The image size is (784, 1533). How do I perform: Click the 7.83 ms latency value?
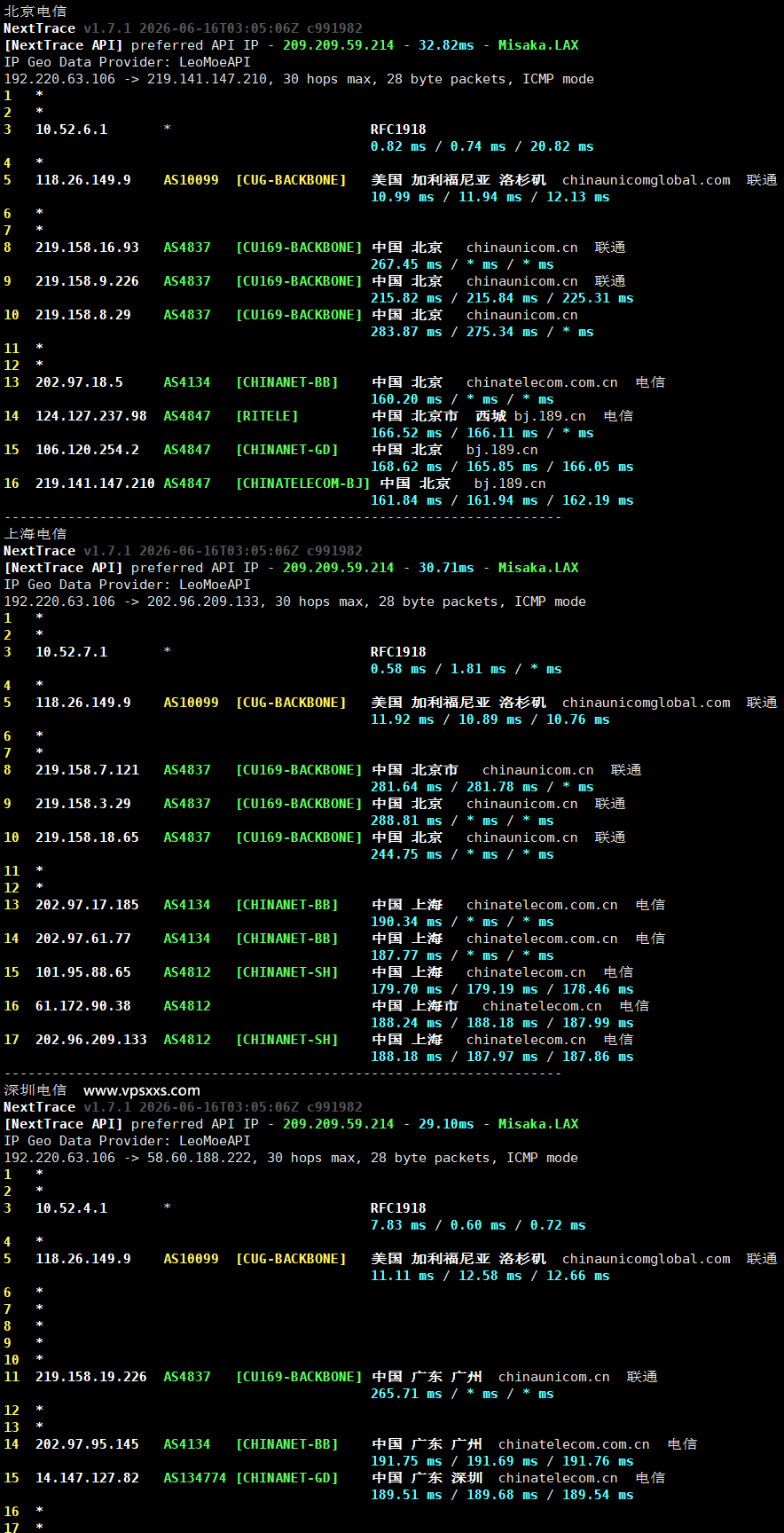pos(398,1225)
